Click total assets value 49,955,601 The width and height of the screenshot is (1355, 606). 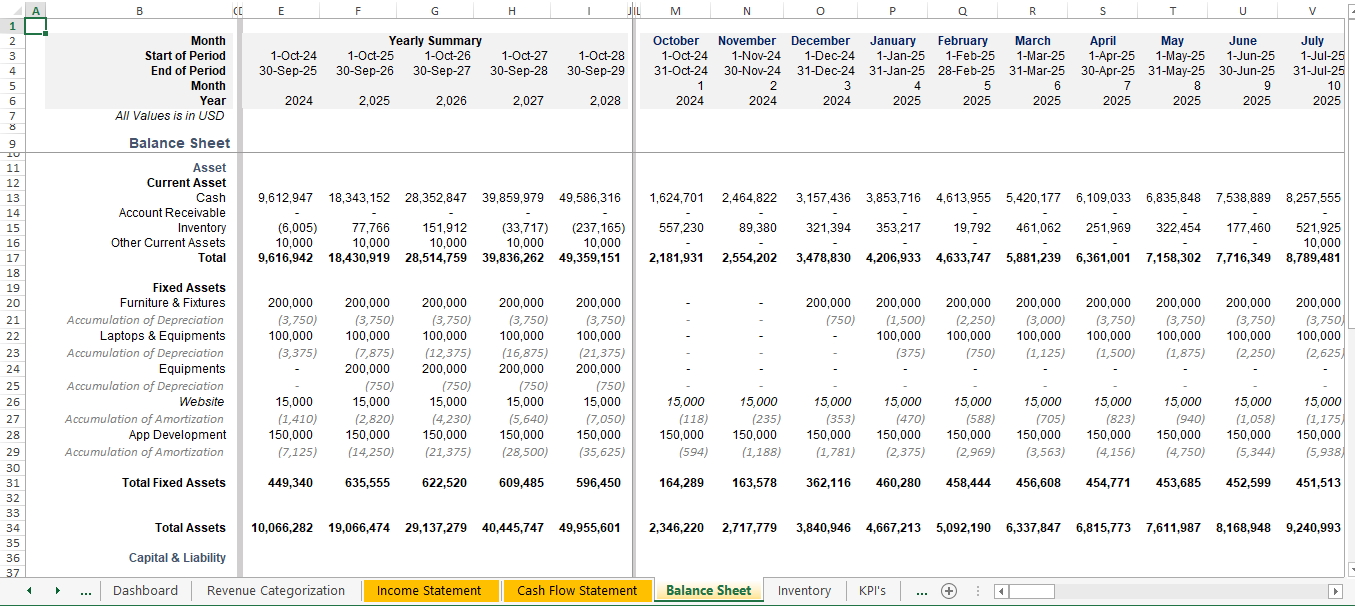click(x=590, y=528)
